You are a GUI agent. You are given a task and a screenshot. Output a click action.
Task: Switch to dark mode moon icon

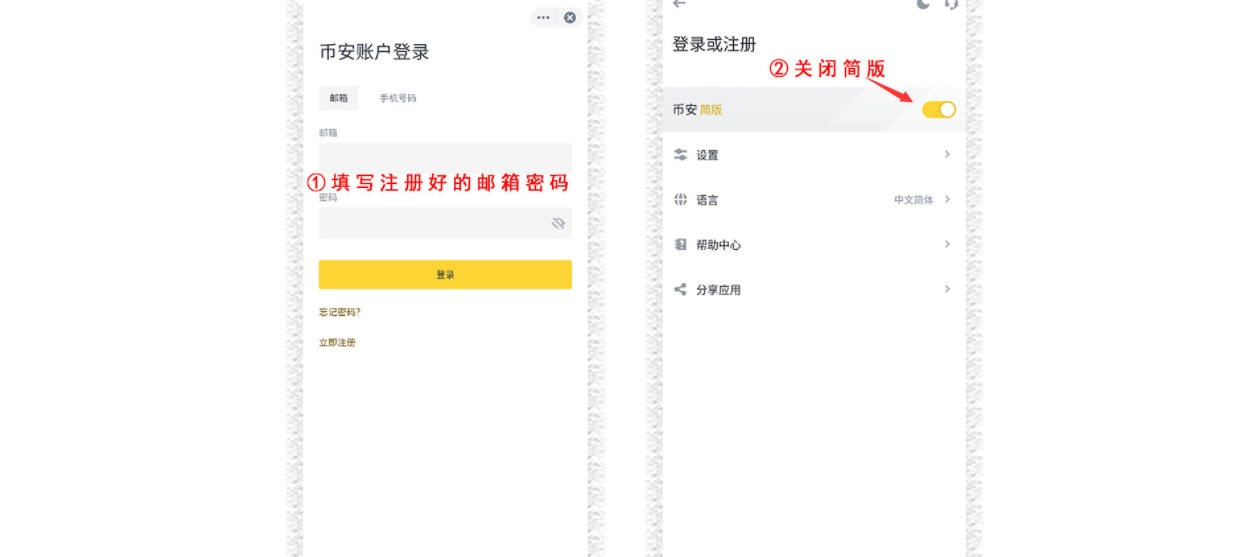tap(923, 4)
